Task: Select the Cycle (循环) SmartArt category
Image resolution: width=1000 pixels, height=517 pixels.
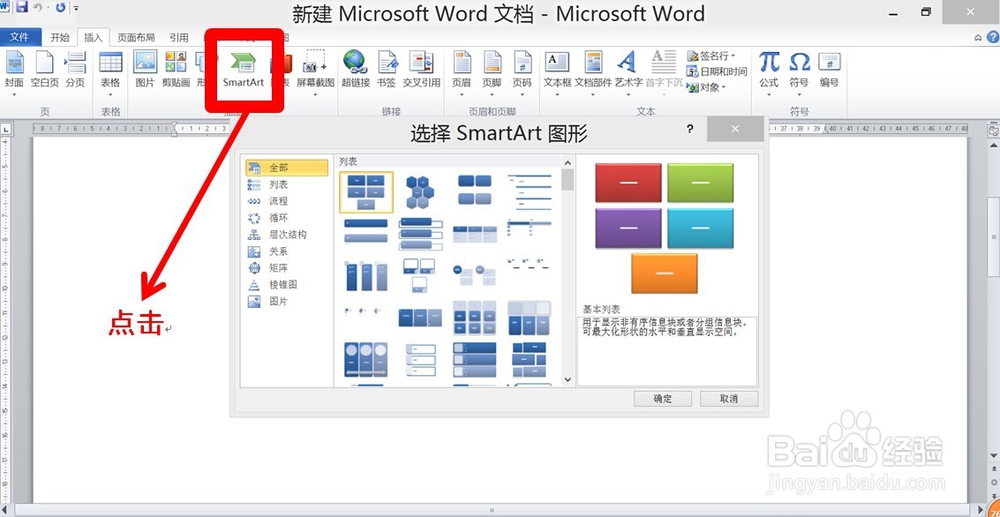Action: pyautogui.click(x=286, y=217)
